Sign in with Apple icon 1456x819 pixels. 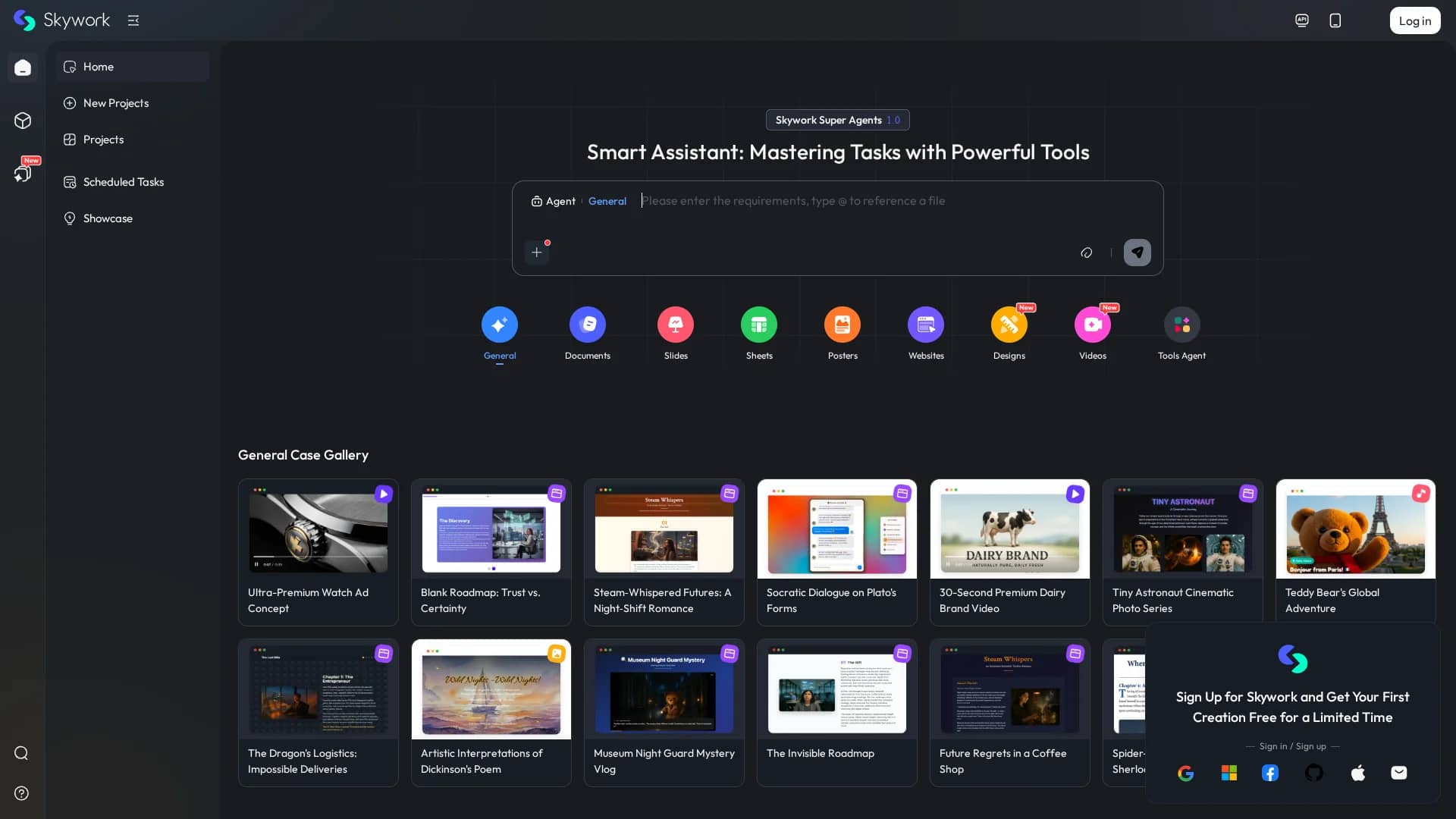pos(1358,773)
